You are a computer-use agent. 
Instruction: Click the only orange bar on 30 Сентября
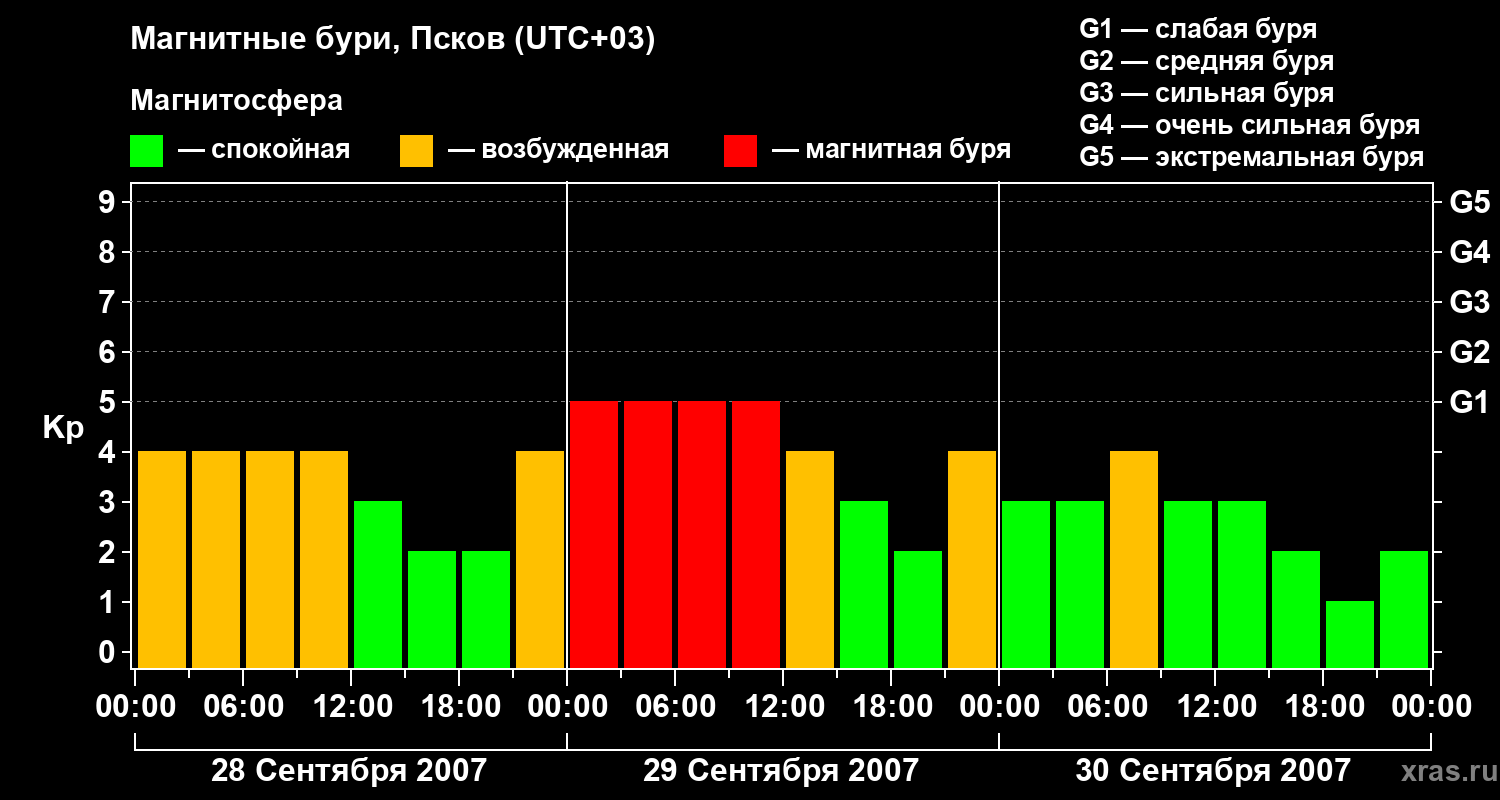click(1134, 559)
